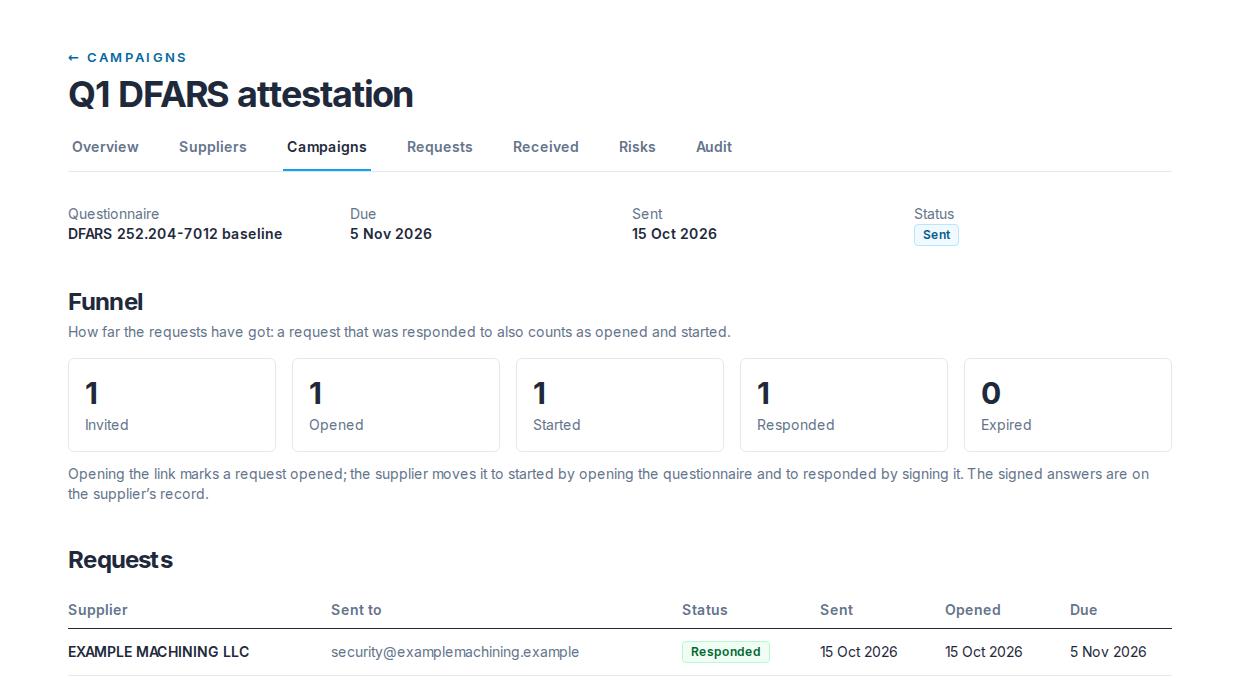
Task: Click the Status column header in Requests
Action: click(705, 610)
